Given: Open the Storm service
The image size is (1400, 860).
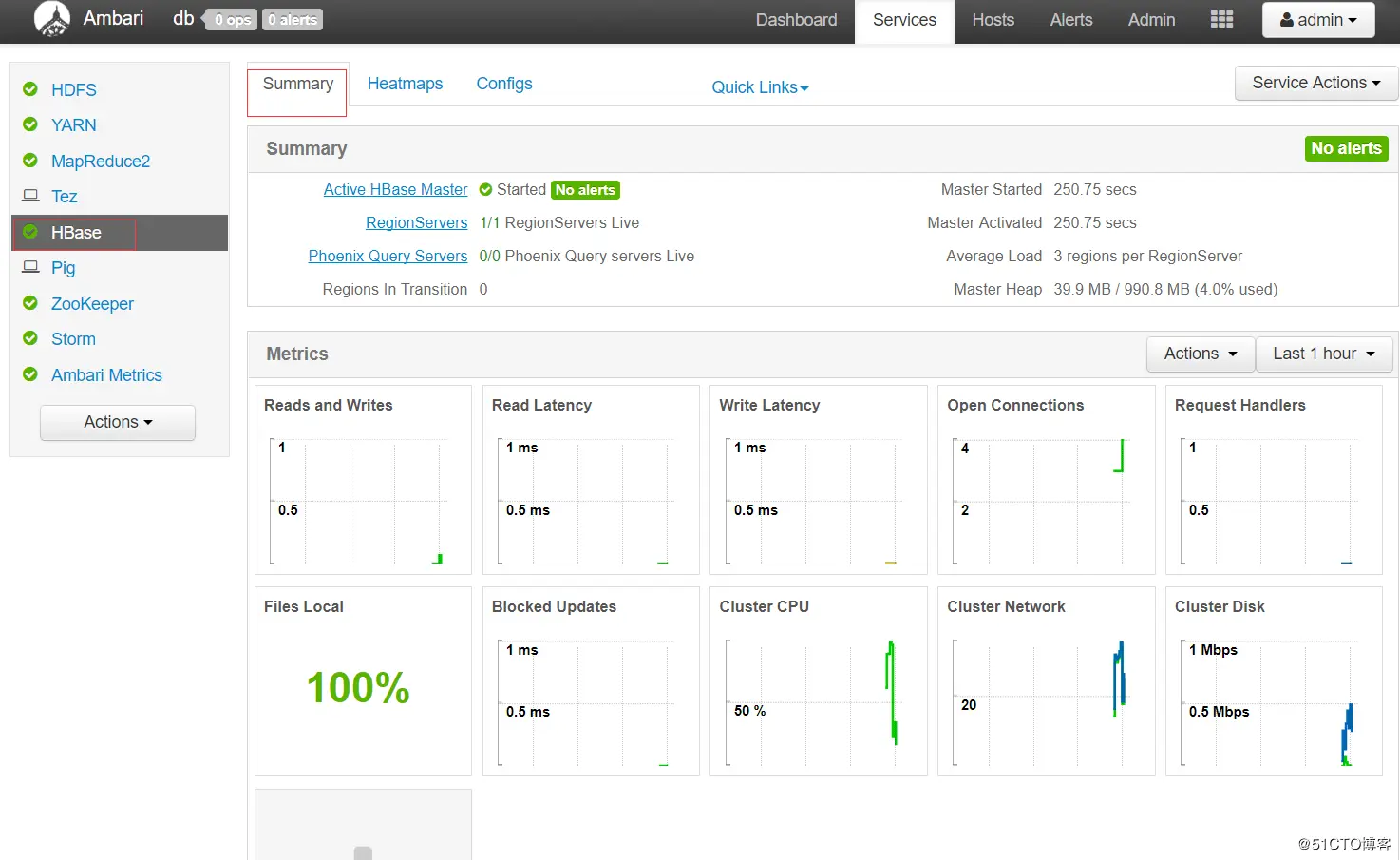Looking at the screenshot, I should (x=73, y=339).
